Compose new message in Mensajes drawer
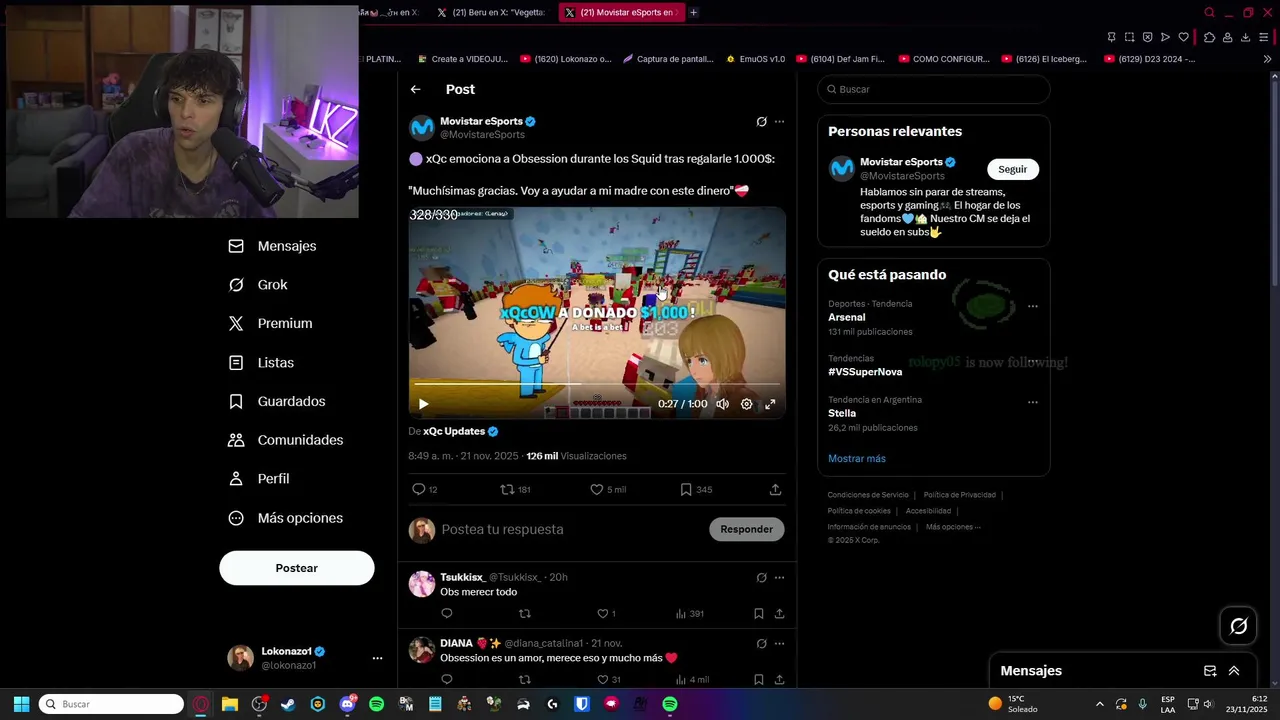The width and height of the screenshot is (1280, 720). (1210, 671)
